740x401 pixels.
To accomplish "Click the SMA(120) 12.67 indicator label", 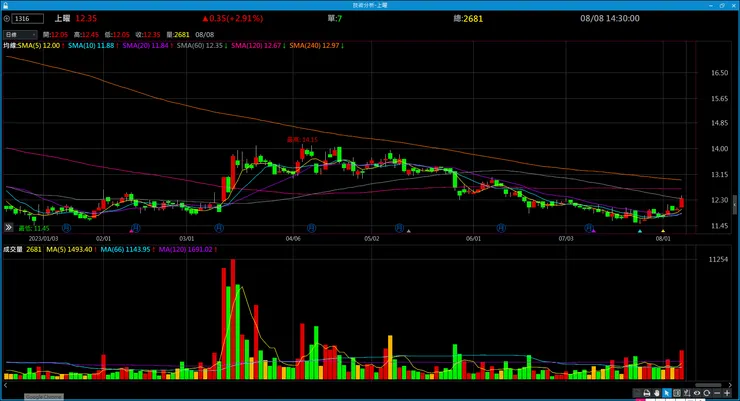I will click(256, 46).
